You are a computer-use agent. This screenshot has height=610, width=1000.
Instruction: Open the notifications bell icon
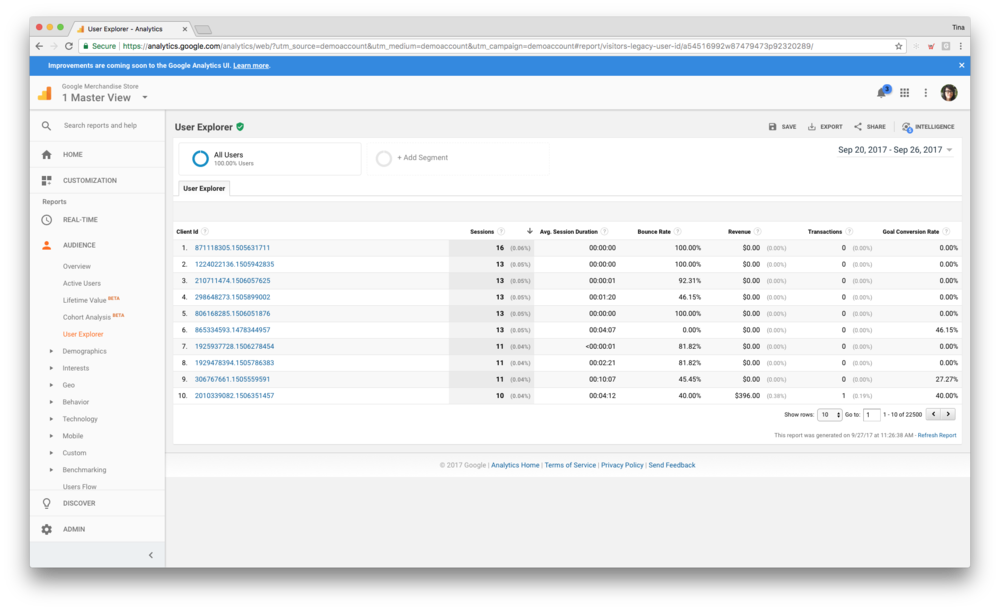click(x=881, y=93)
